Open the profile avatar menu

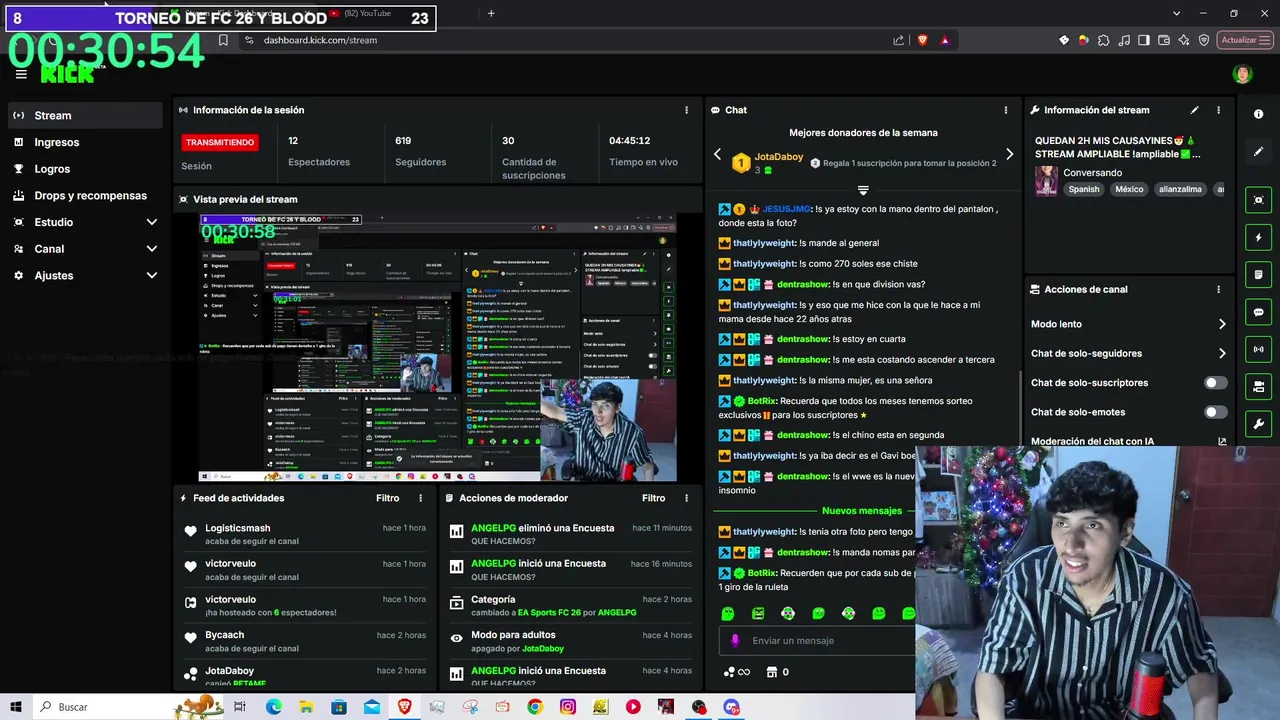[1242, 74]
